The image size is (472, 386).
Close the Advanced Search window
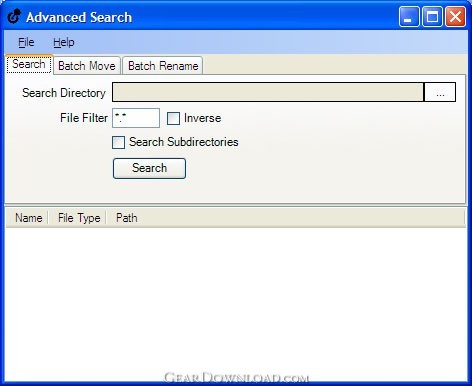pyautogui.click(x=455, y=16)
